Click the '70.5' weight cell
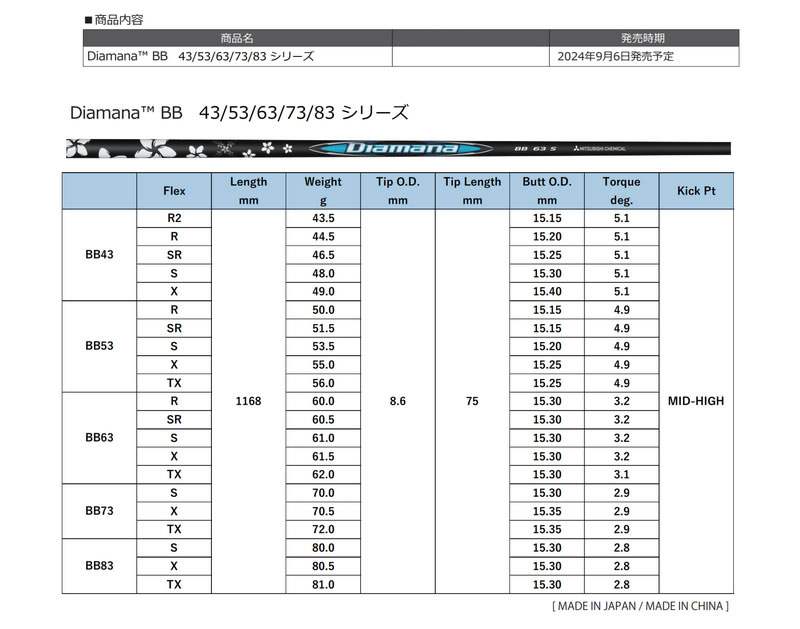 pyautogui.click(x=323, y=511)
